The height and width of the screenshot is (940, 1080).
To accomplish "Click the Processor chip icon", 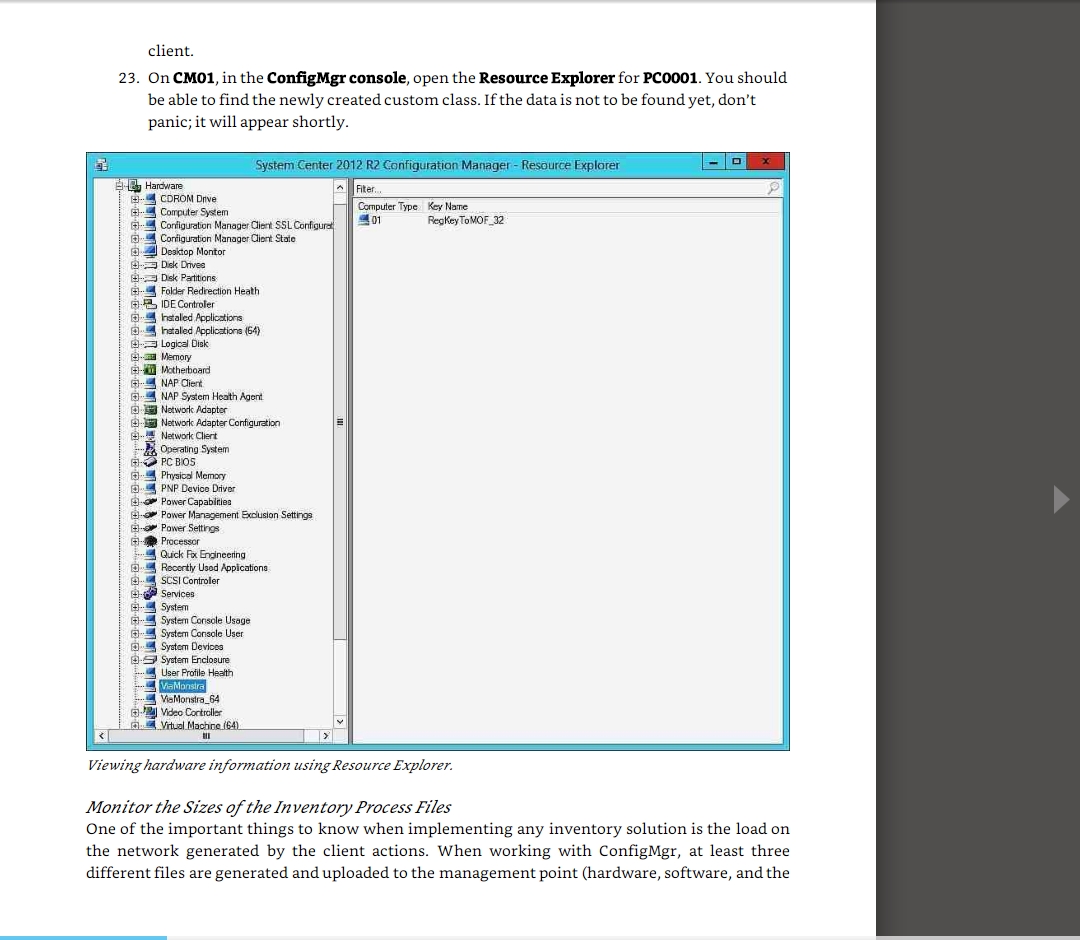I will (x=151, y=541).
